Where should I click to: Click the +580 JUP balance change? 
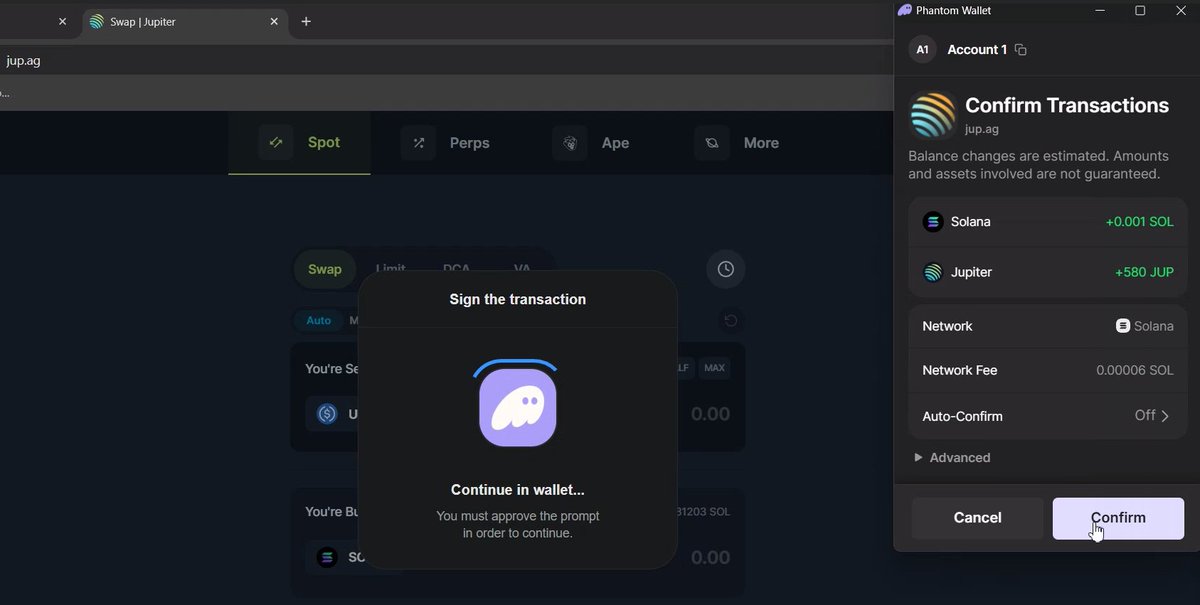(x=1144, y=272)
